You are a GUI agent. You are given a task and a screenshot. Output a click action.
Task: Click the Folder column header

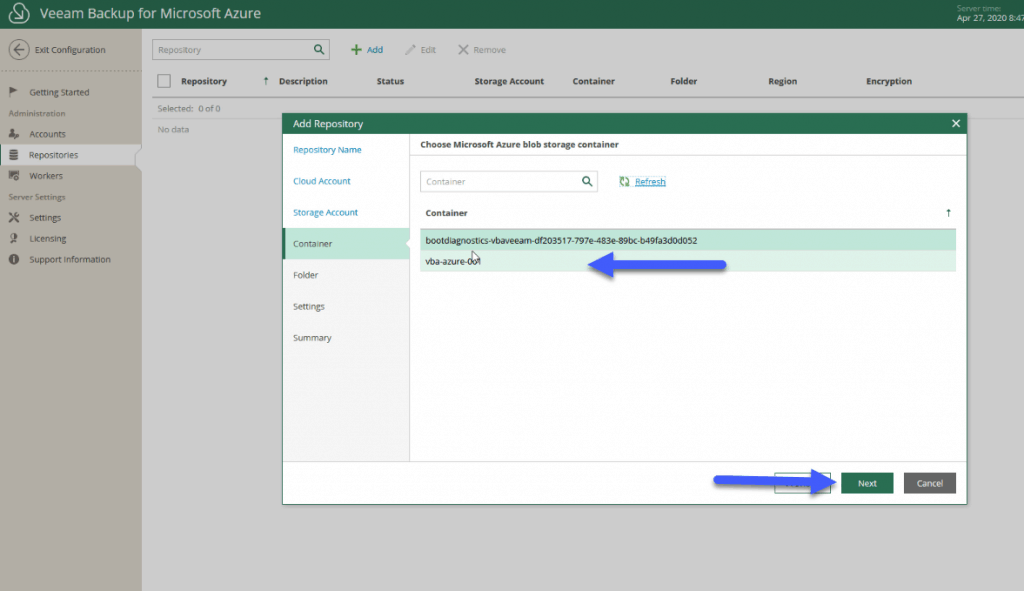684,81
